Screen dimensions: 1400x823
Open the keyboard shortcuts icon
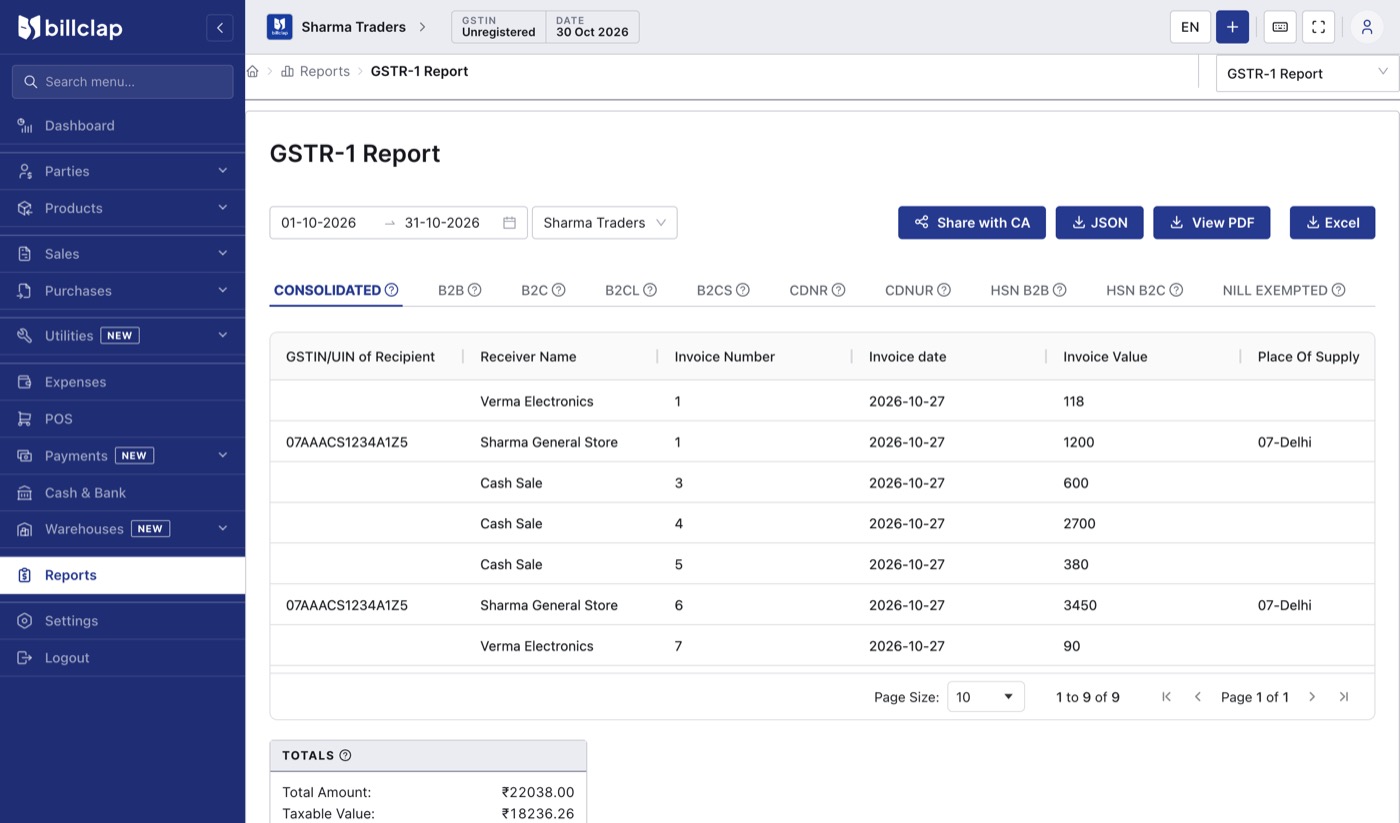coord(1280,27)
